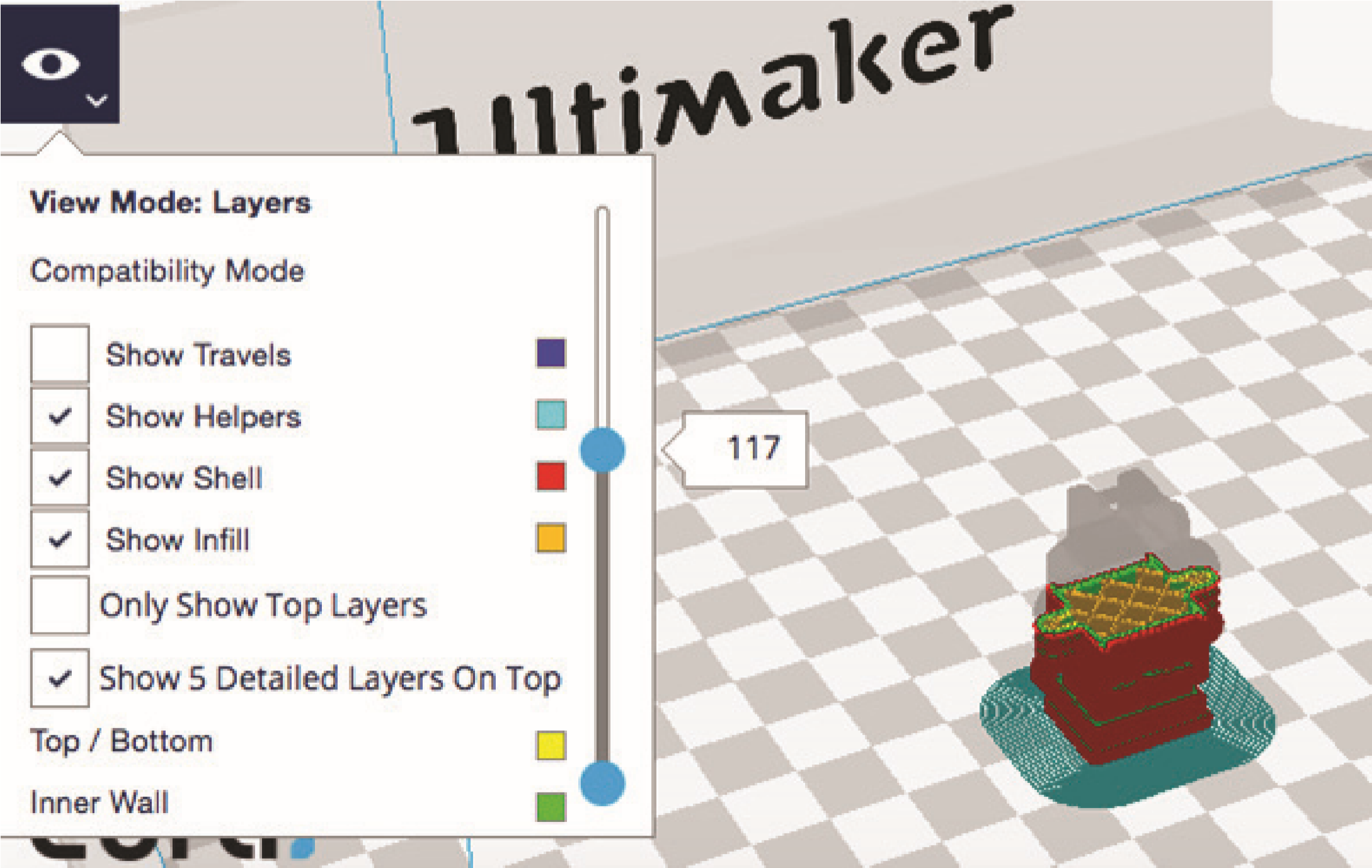Click the lower layer slider handle
This screenshot has height=868, width=1372.
click(x=602, y=784)
